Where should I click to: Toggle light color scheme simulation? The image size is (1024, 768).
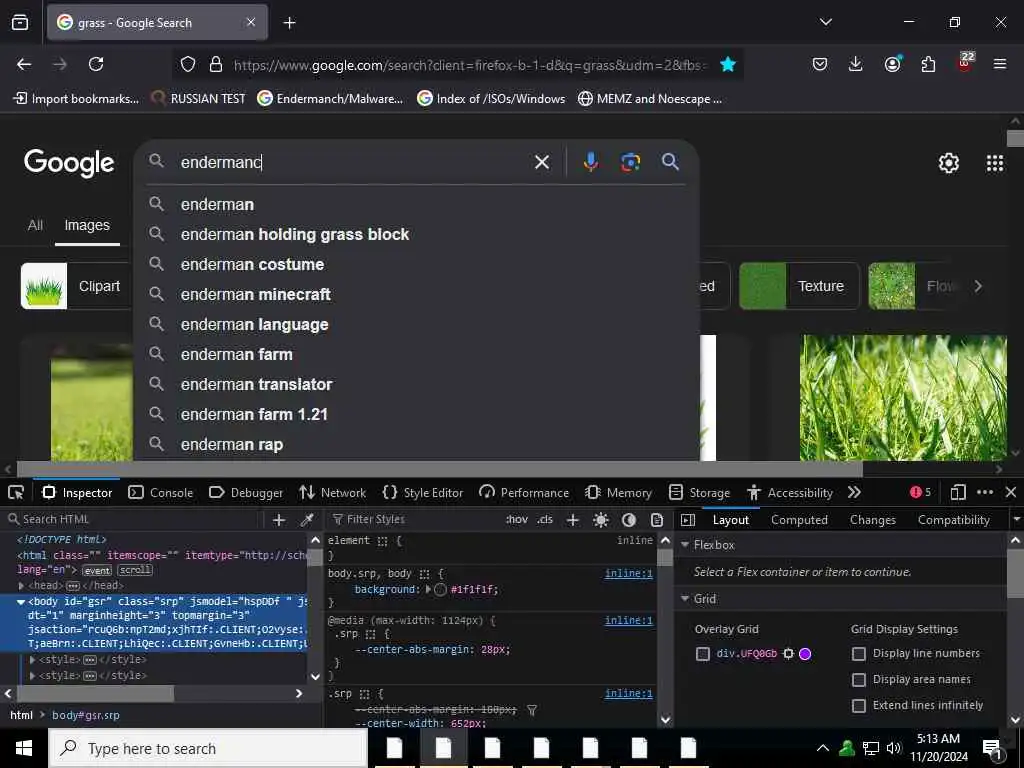coord(601,520)
